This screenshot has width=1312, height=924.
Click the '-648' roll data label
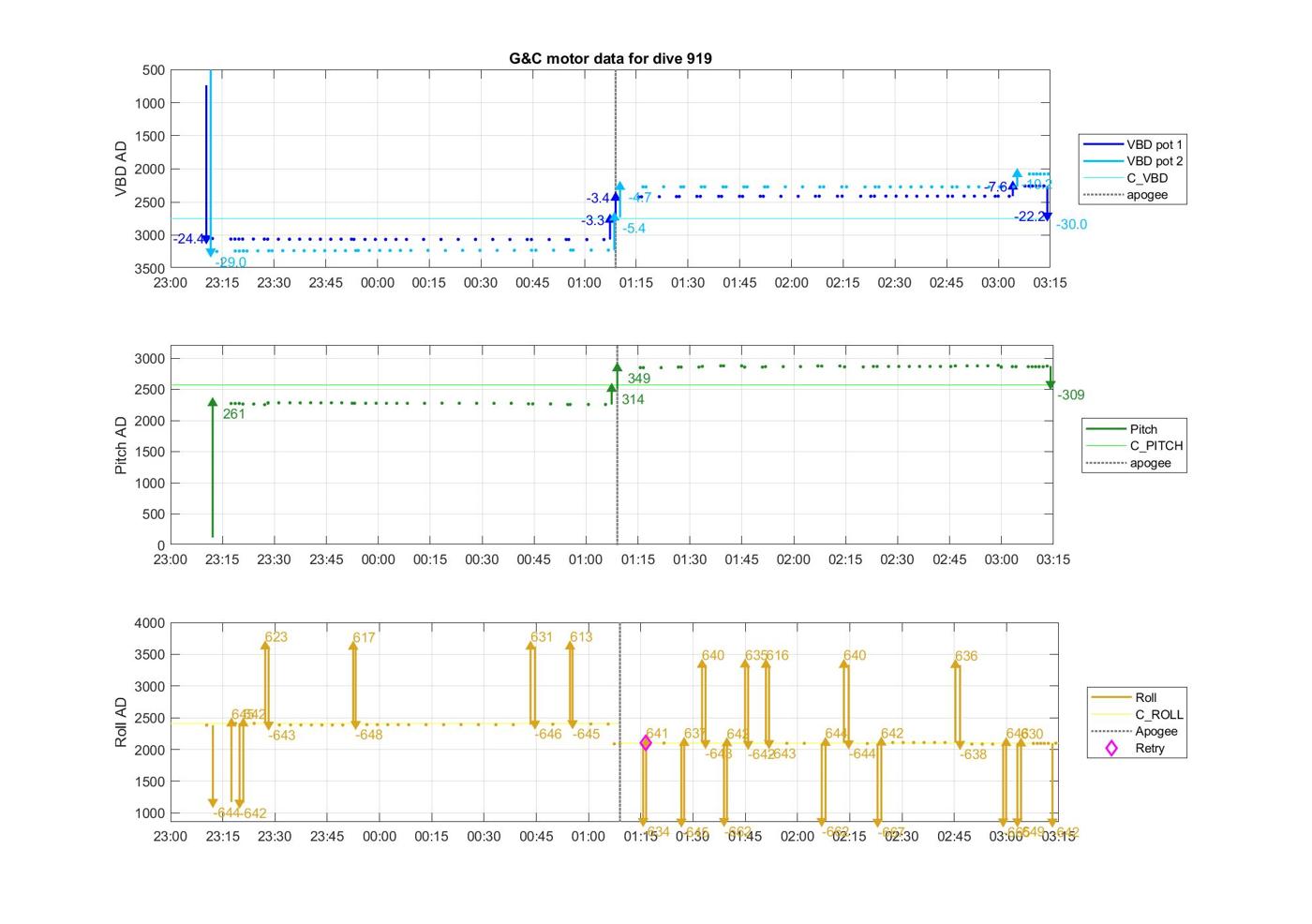369,735
